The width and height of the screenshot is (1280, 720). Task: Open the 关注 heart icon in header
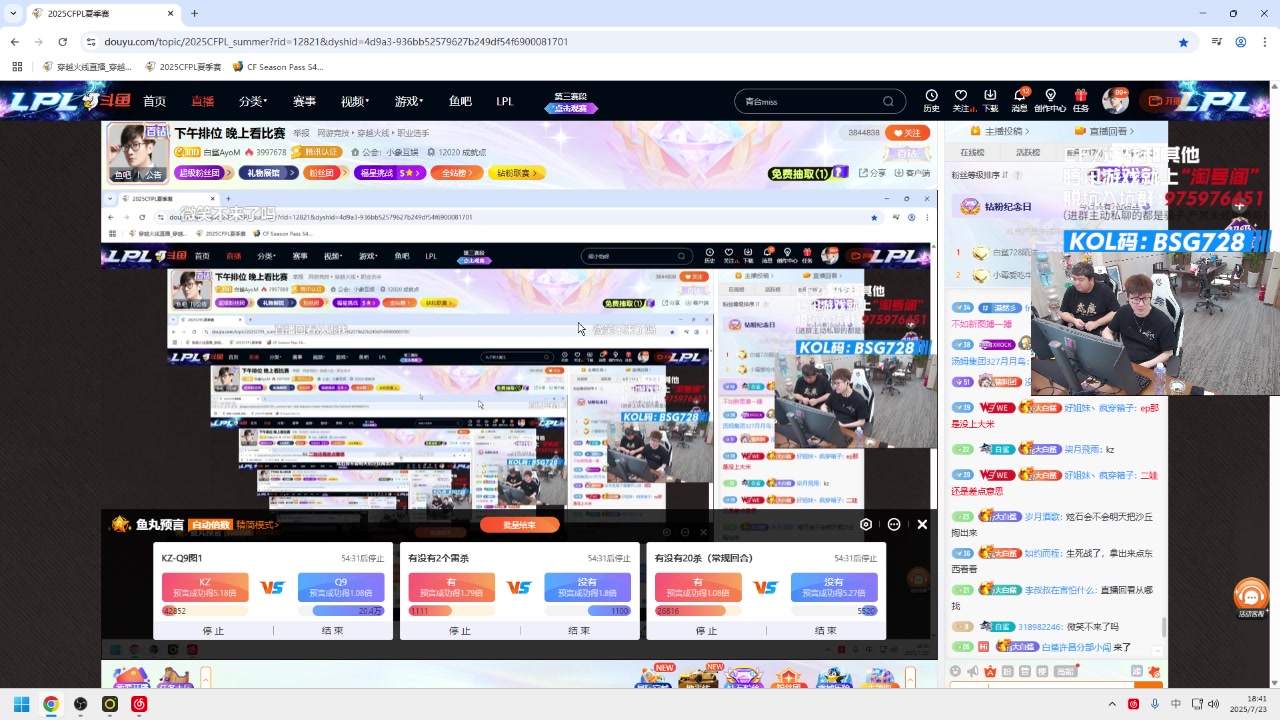[961, 100]
